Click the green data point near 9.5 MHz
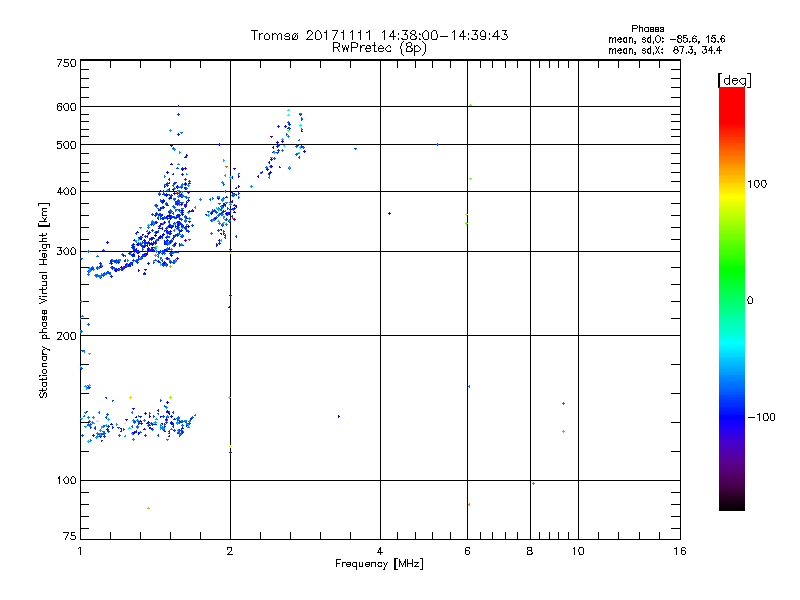The width and height of the screenshot is (800, 600). point(563,432)
